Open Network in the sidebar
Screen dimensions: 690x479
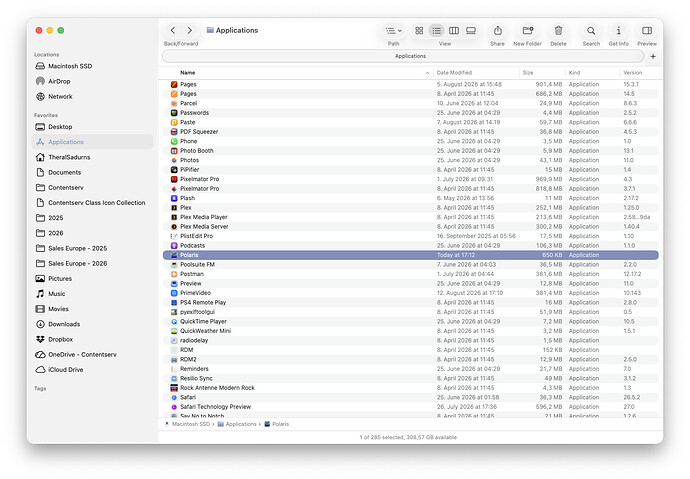(x=92, y=96)
